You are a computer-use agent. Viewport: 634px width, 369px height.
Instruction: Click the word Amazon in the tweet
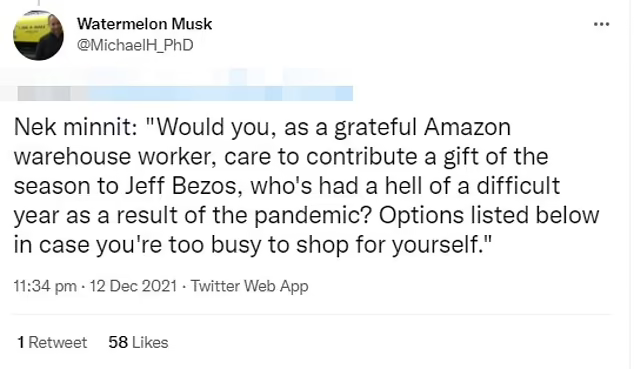pos(467,127)
